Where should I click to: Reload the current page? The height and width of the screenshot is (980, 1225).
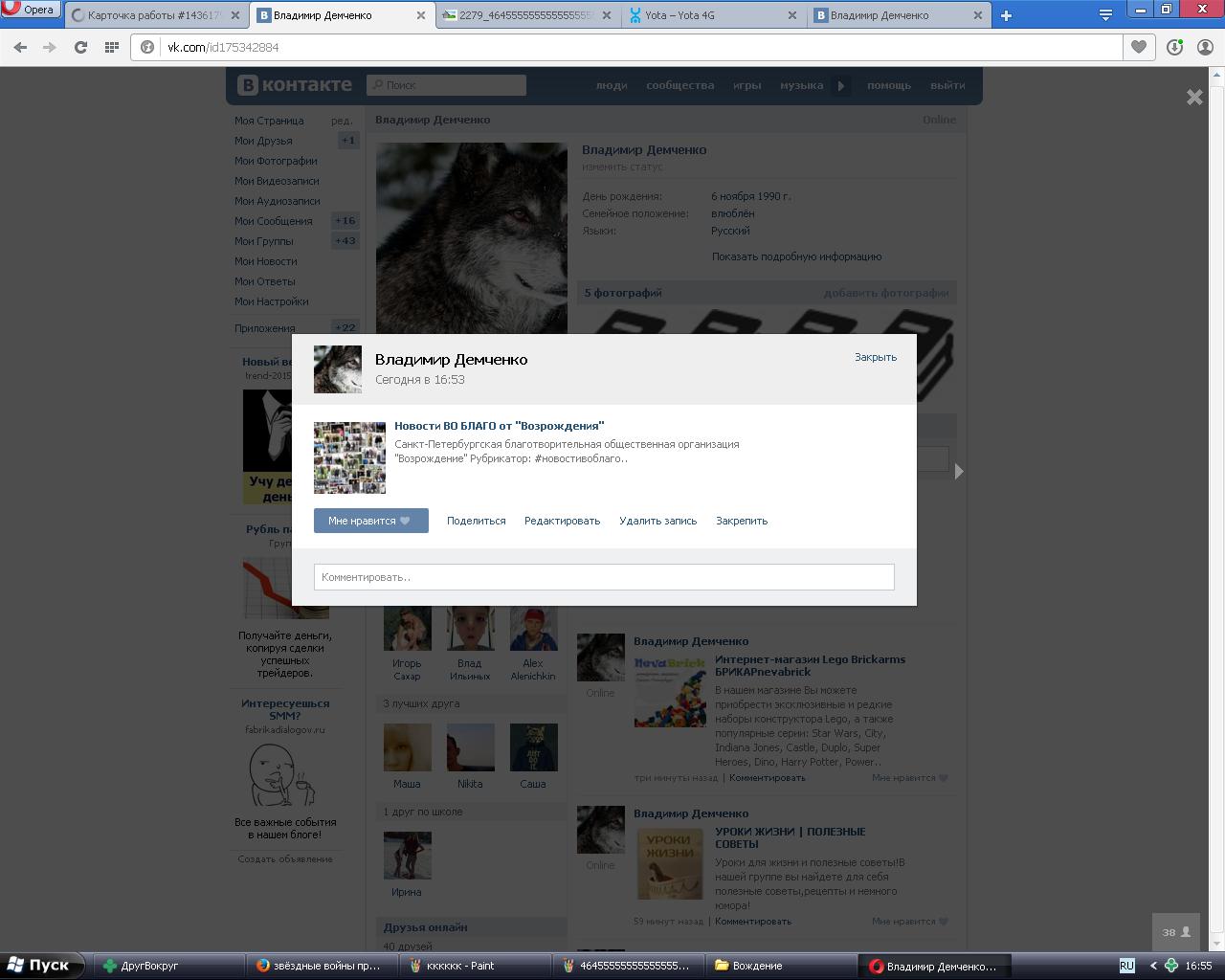coord(81,47)
